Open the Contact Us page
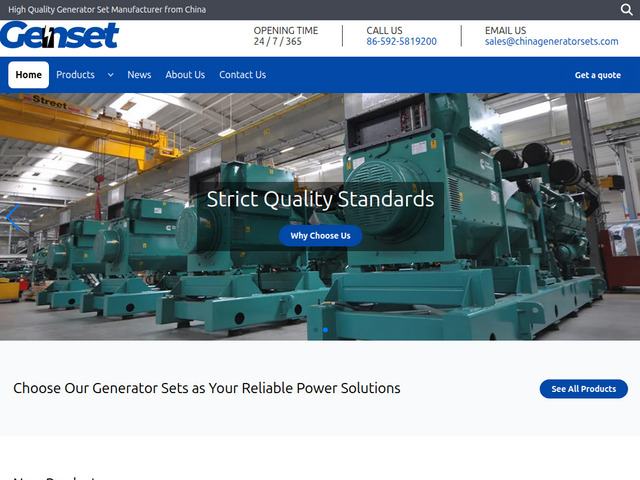The height and width of the screenshot is (480, 640). [242, 75]
